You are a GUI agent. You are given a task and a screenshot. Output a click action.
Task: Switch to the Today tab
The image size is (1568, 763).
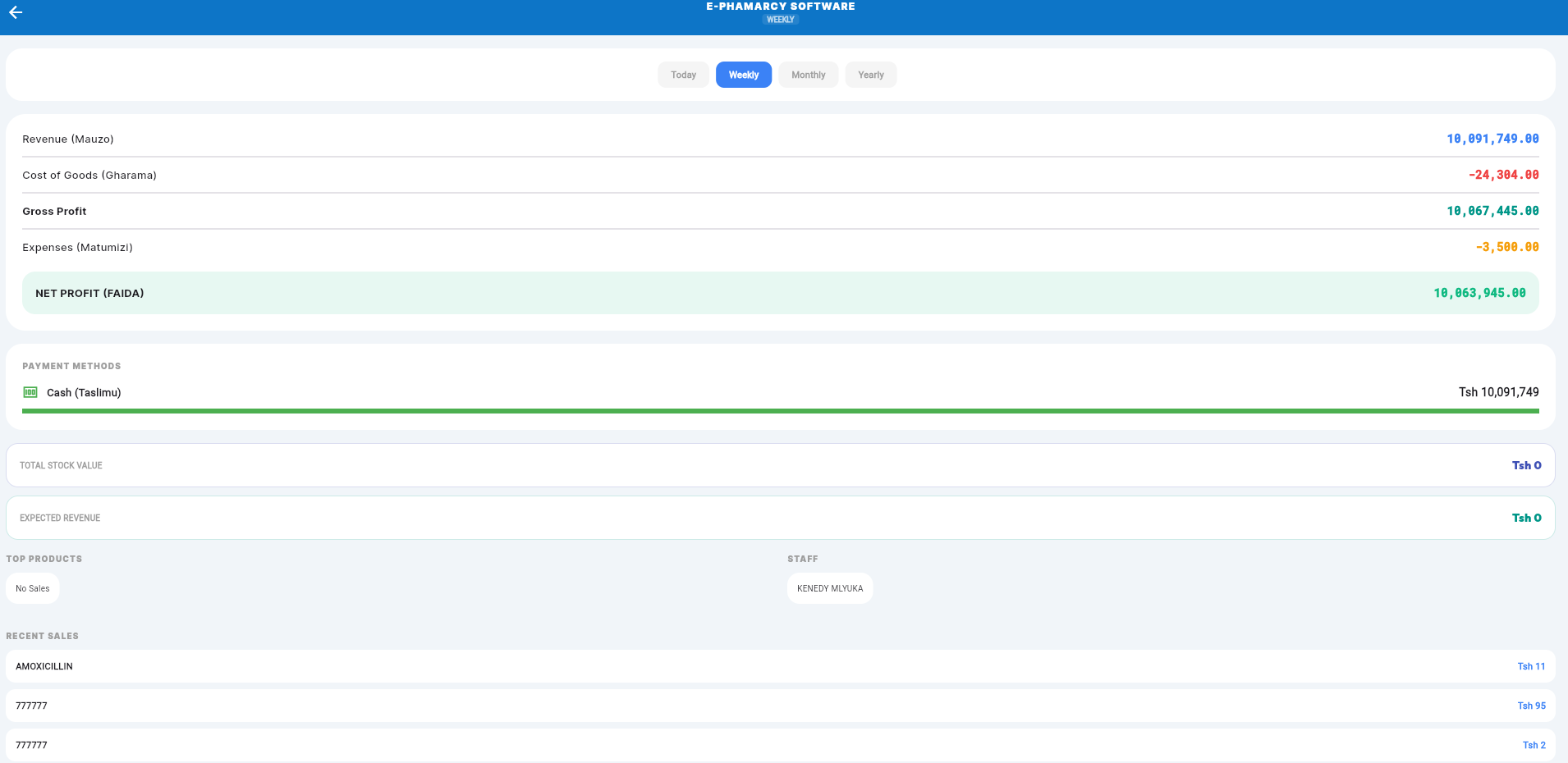tap(683, 75)
